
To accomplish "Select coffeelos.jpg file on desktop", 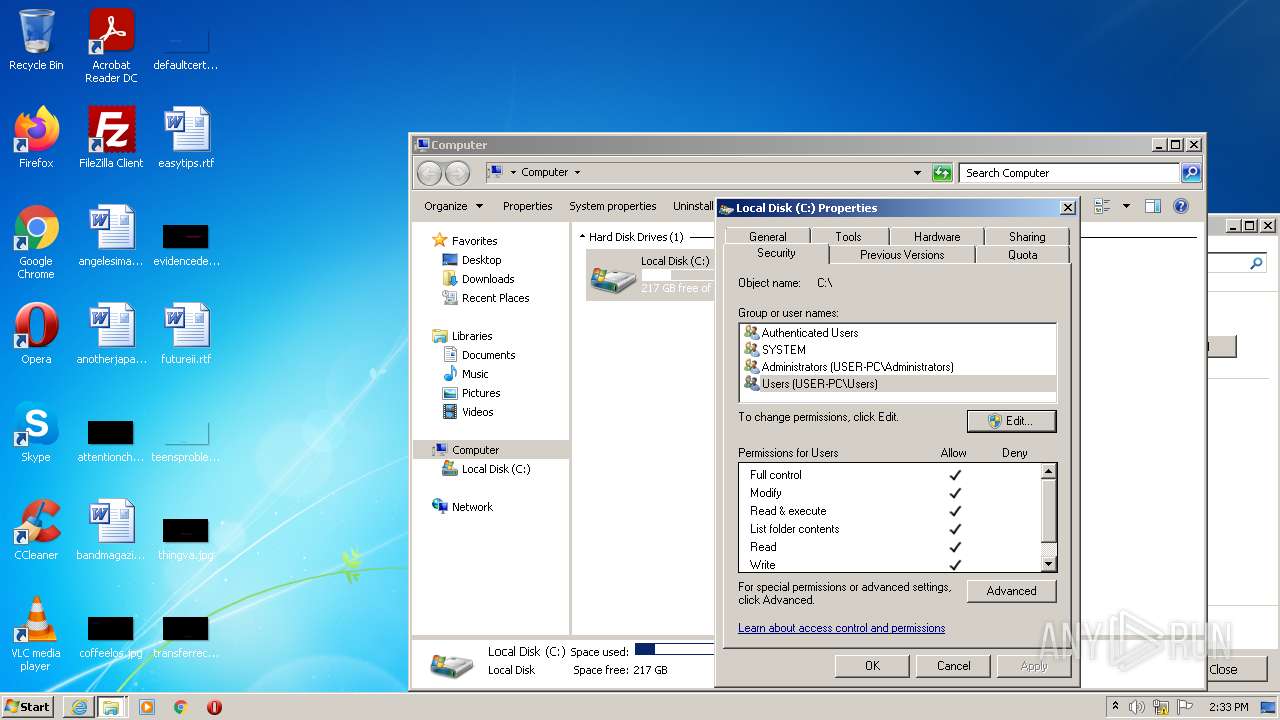I will tap(111, 636).
